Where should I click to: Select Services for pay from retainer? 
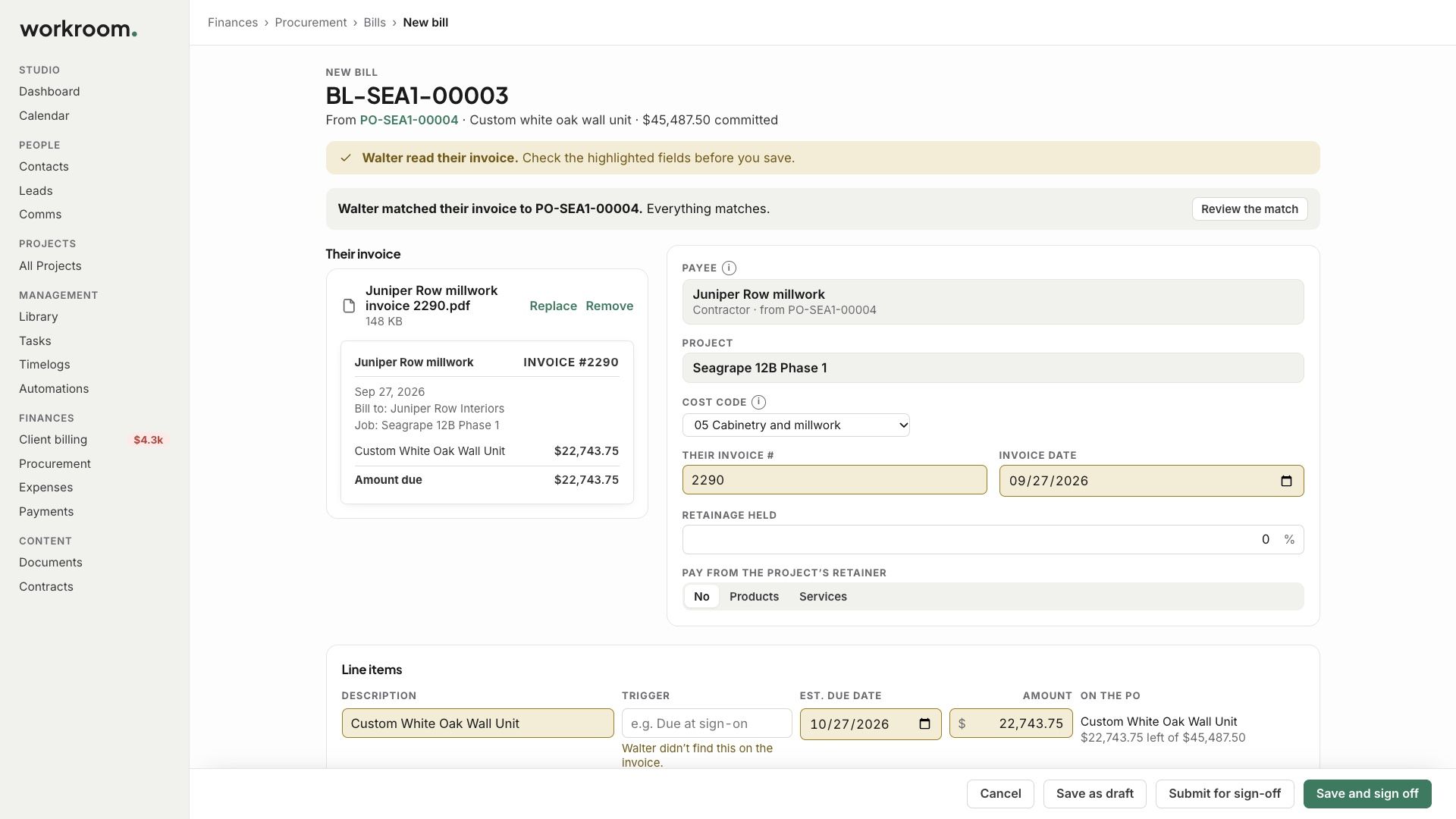point(823,596)
